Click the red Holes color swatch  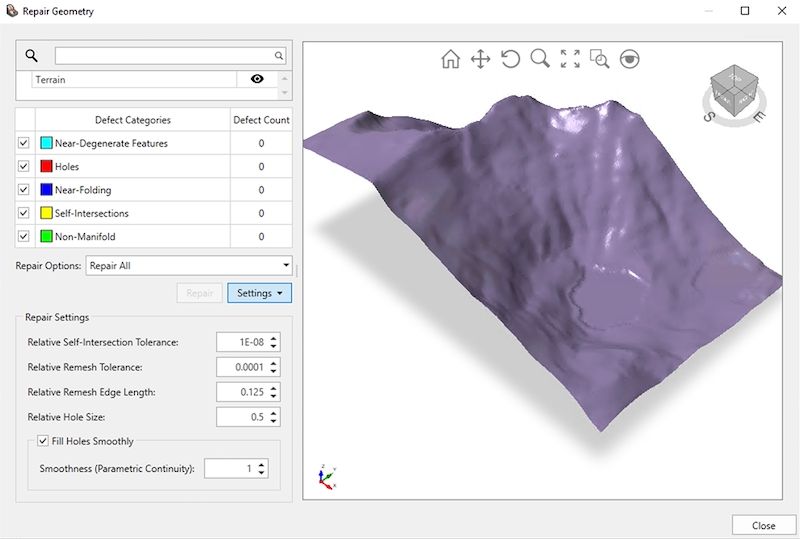pos(46,166)
